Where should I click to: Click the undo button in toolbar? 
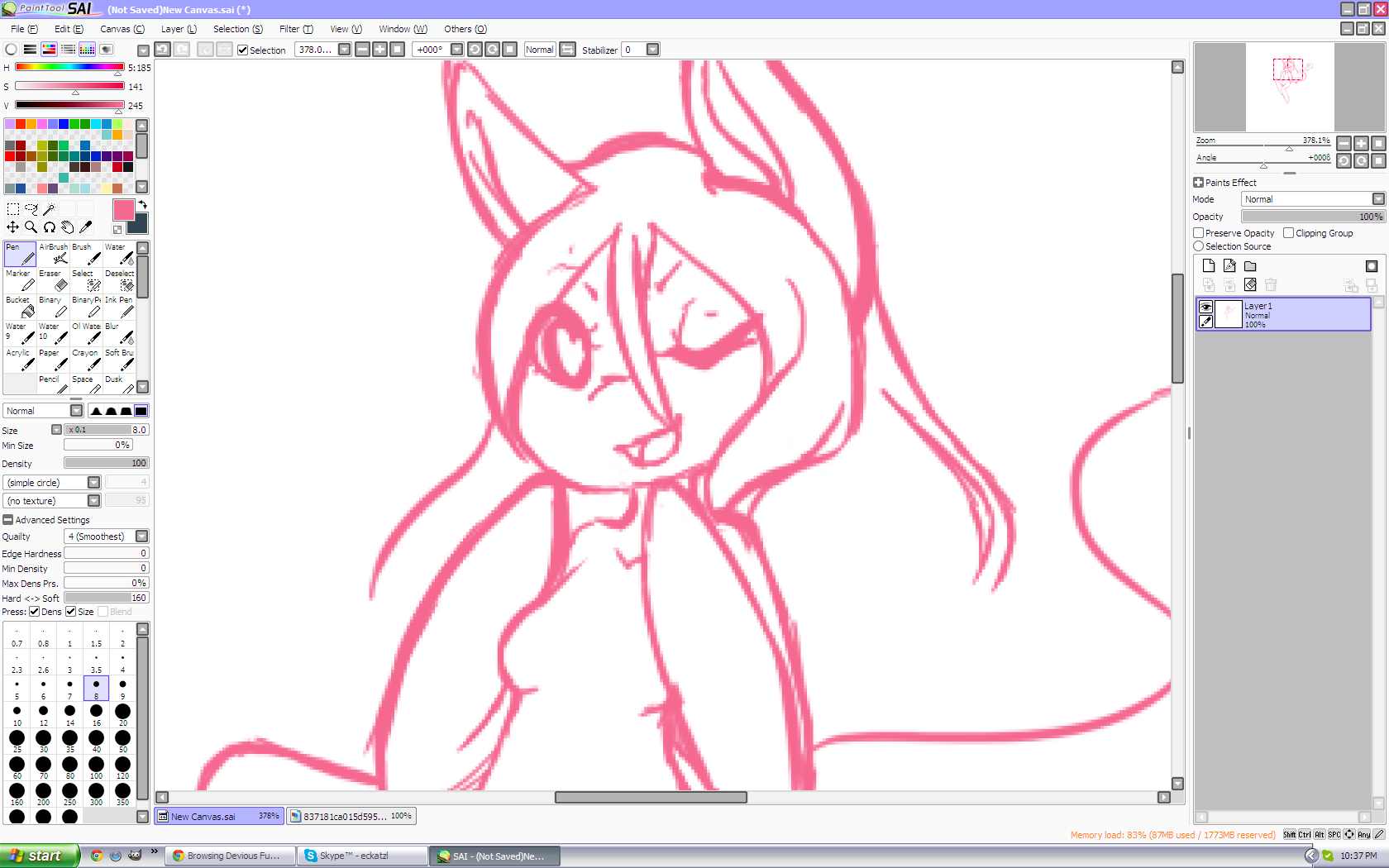pos(163,50)
